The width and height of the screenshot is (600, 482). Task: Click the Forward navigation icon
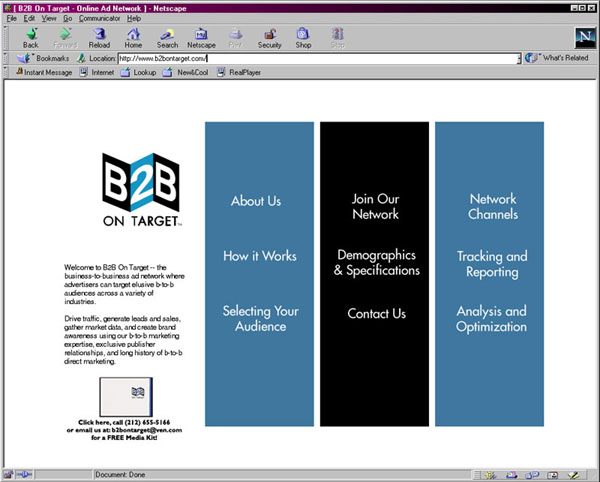65,38
